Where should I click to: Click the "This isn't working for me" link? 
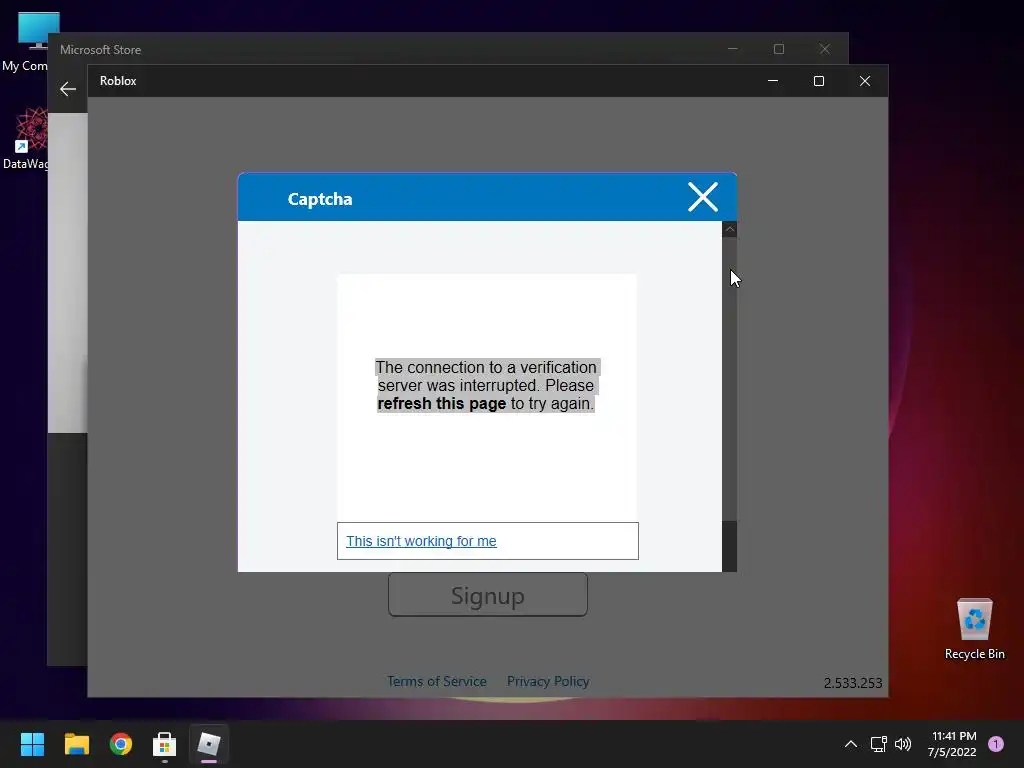click(x=421, y=541)
